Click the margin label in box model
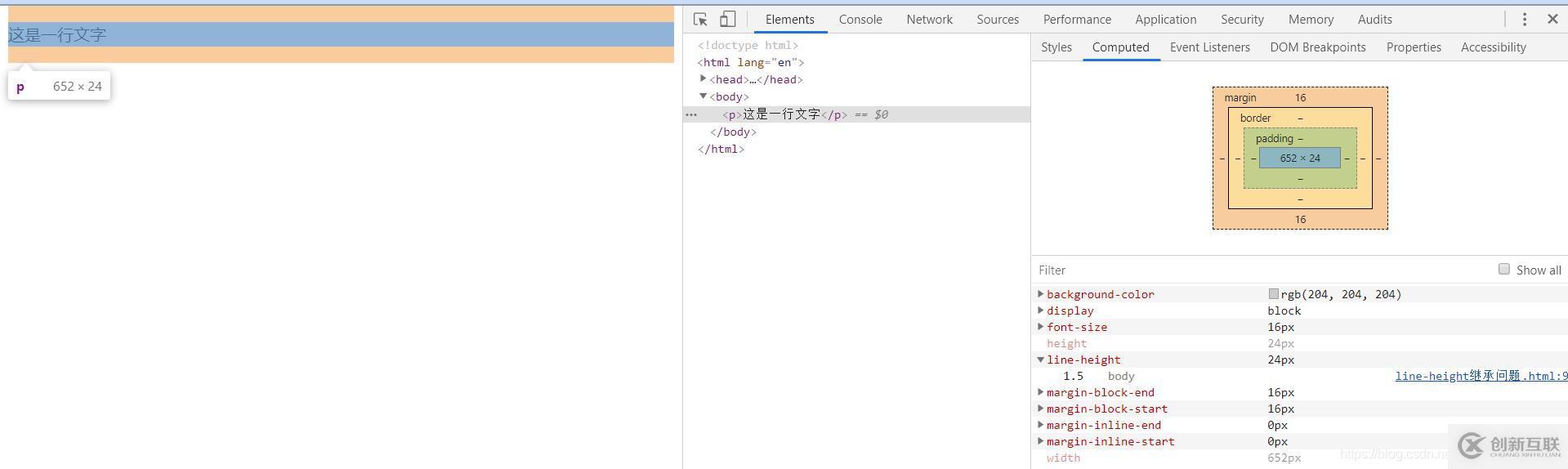 tap(1240, 97)
